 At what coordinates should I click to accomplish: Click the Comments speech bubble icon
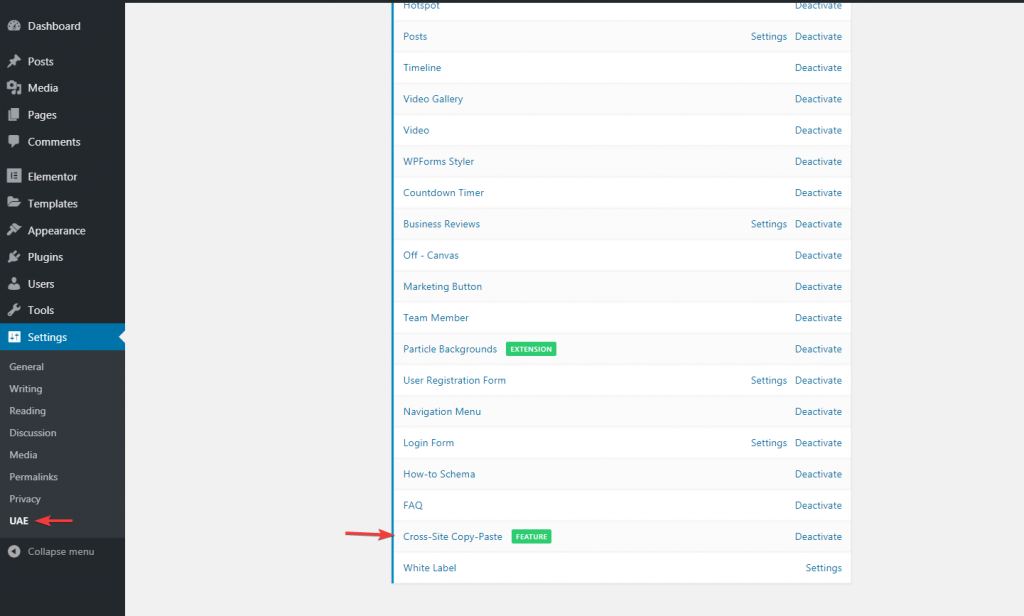(14, 142)
